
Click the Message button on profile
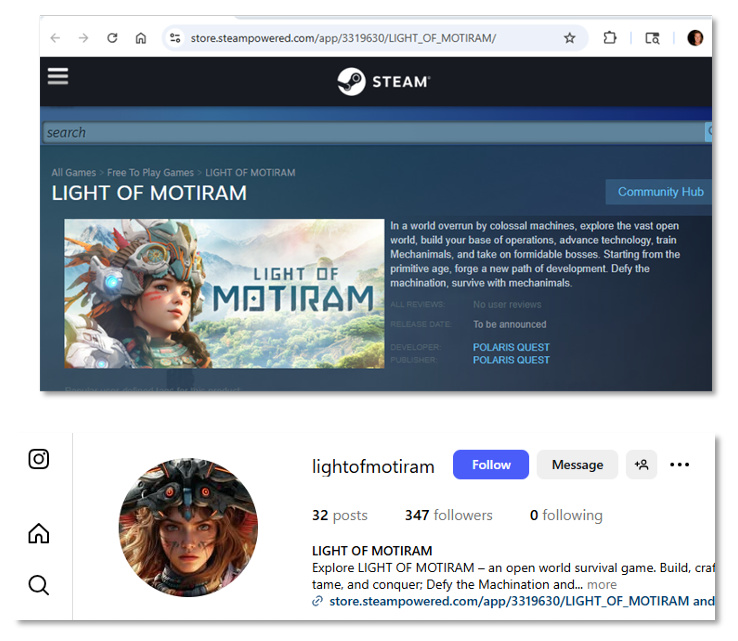pyautogui.click(x=578, y=465)
